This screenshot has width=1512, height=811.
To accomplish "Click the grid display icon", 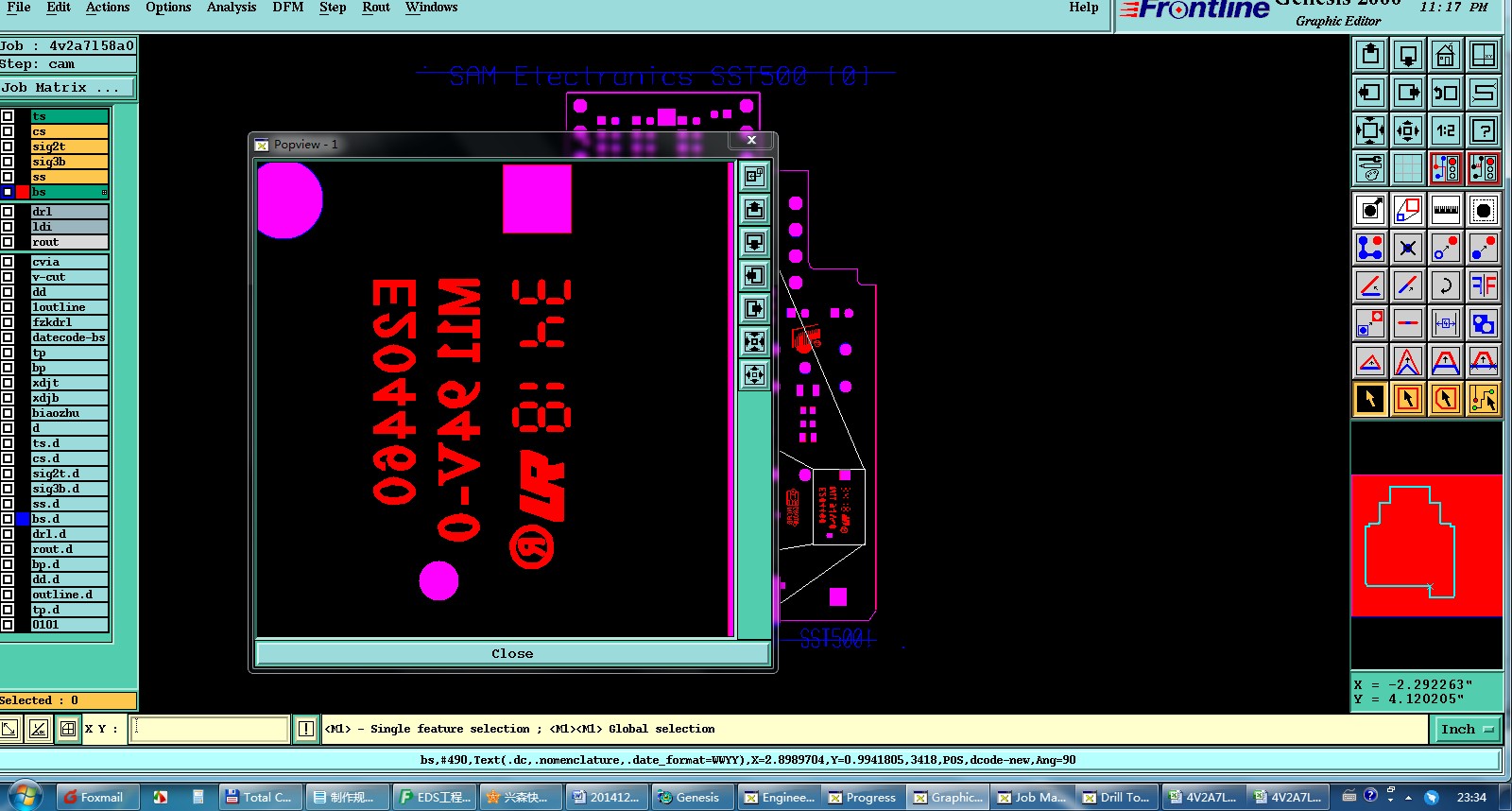I will (x=1408, y=168).
